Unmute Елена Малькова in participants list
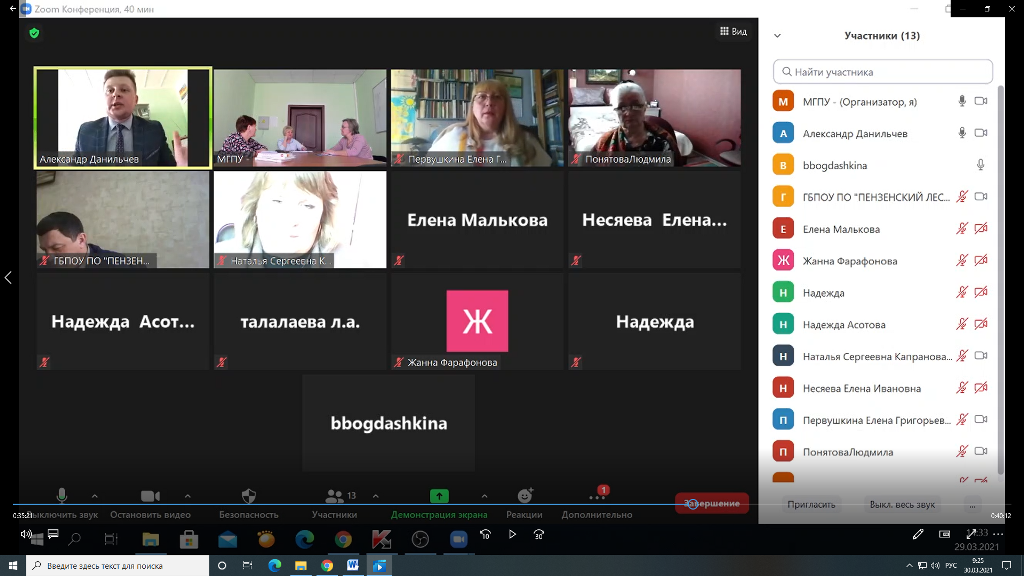Screen dimensions: 1024x576 click(962, 229)
